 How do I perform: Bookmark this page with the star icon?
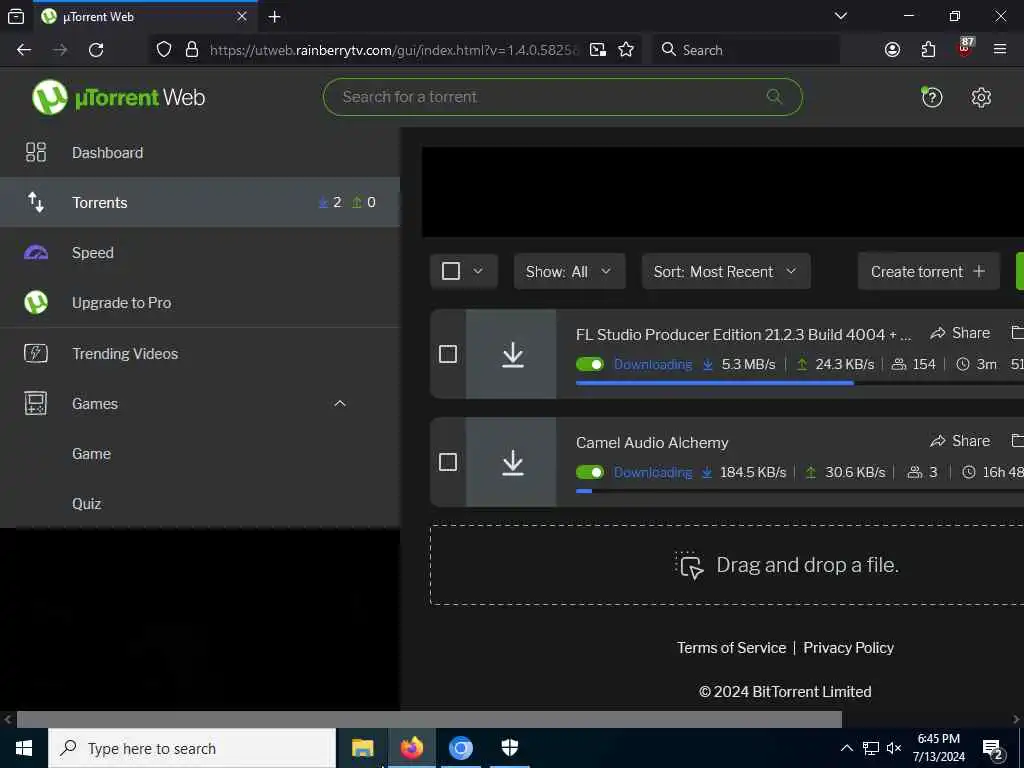pyautogui.click(x=626, y=50)
